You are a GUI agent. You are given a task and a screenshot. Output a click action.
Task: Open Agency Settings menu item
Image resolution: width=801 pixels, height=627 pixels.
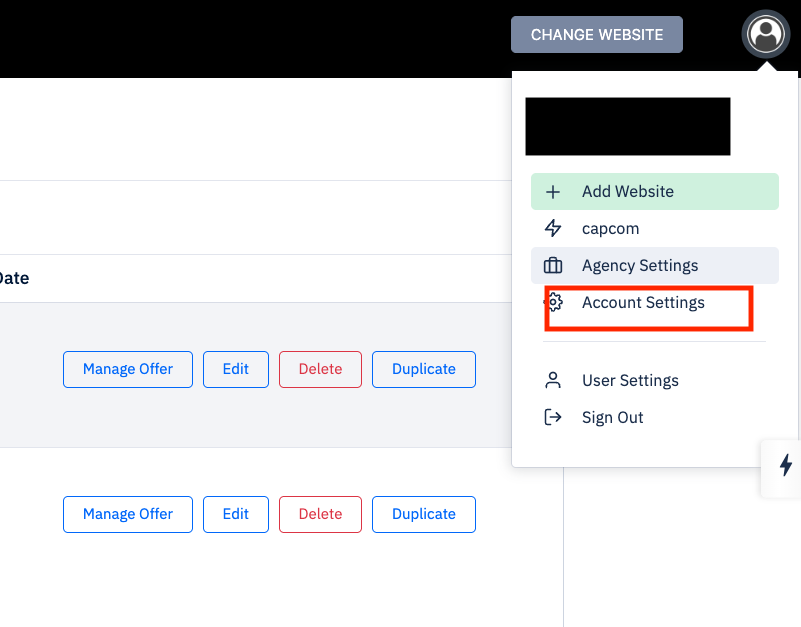click(x=640, y=266)
